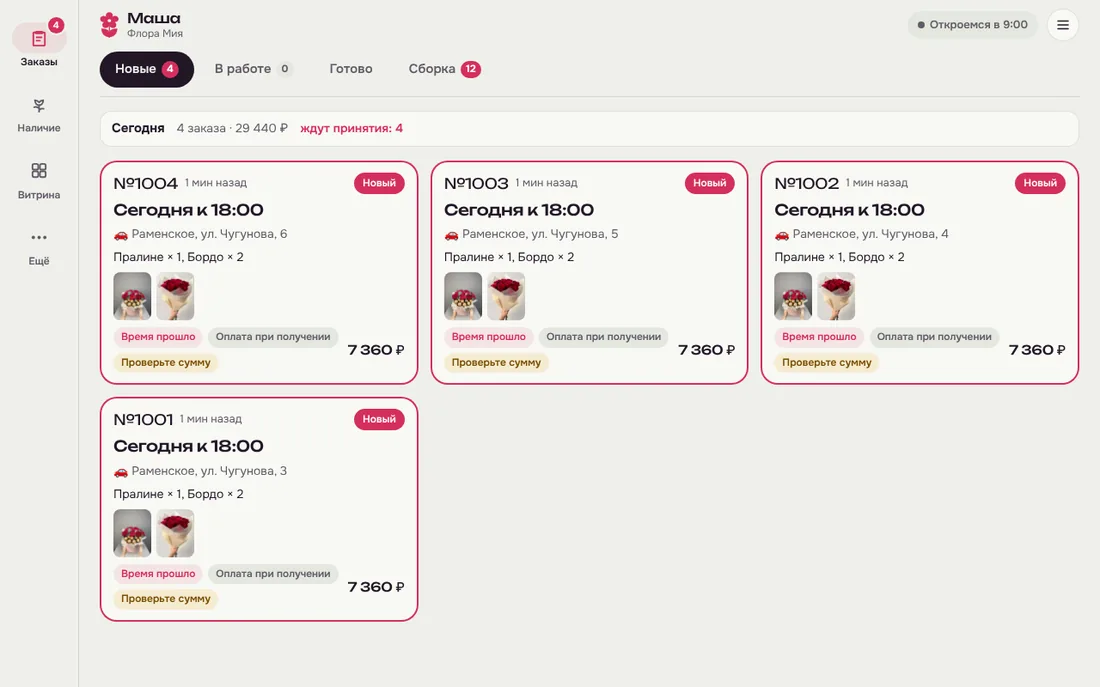
Task: Click the Новый badge on order №1002
Action: pos(1040,183)
